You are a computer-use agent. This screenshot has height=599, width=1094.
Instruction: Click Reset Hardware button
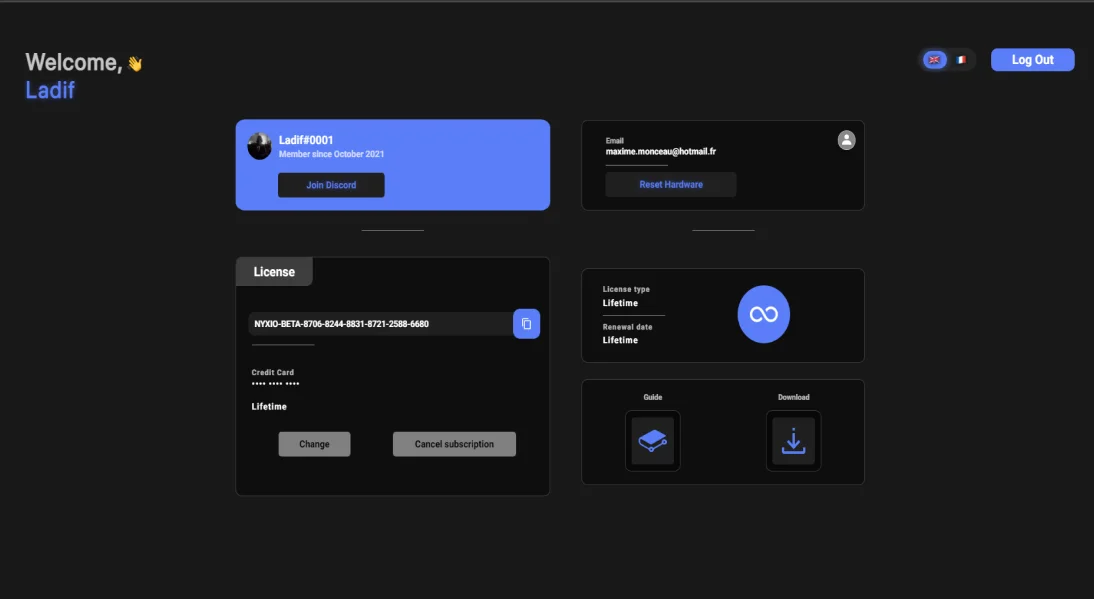tap(670, 185)
